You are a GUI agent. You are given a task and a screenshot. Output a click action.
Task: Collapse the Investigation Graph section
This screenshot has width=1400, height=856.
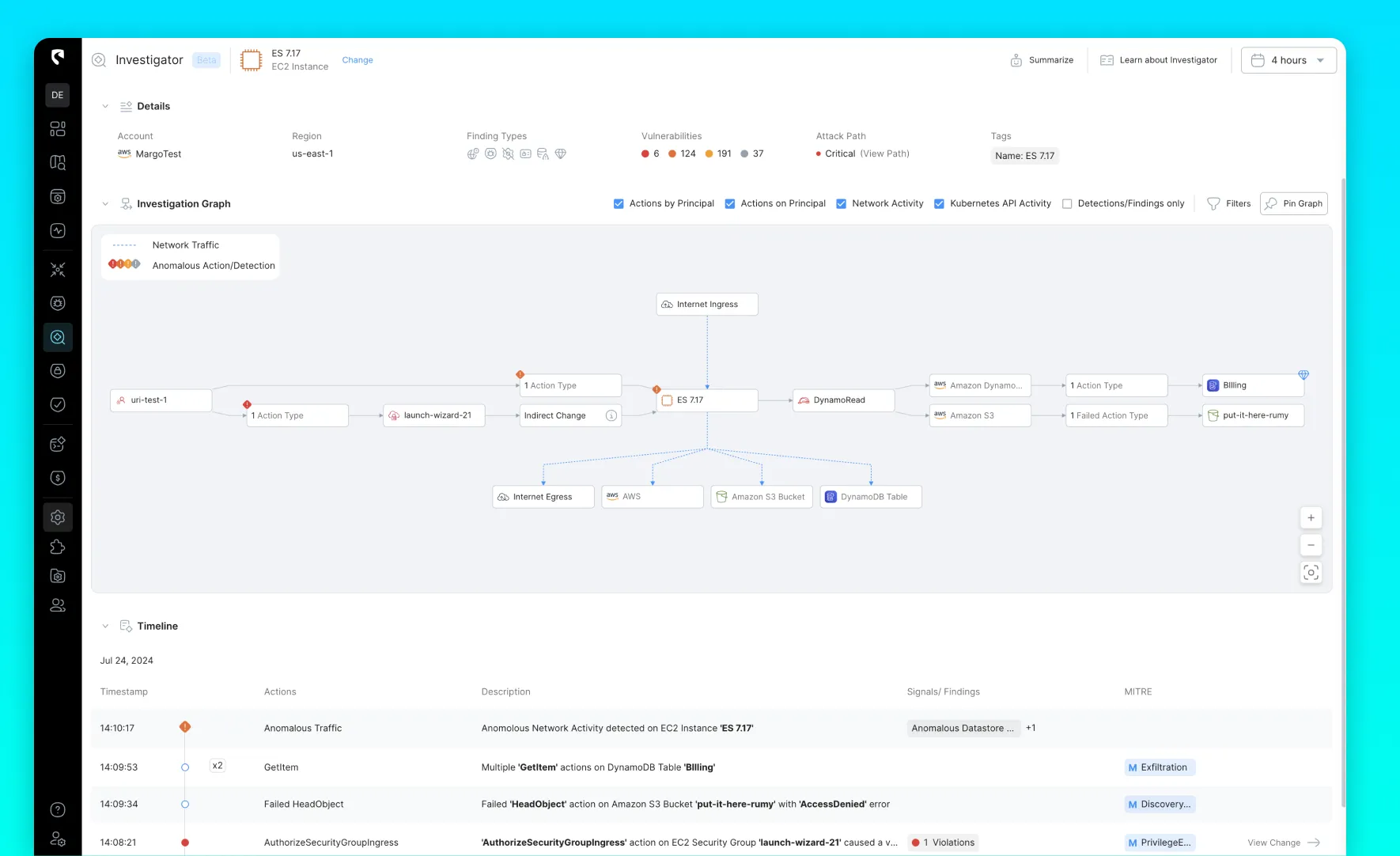click(105, 203)
